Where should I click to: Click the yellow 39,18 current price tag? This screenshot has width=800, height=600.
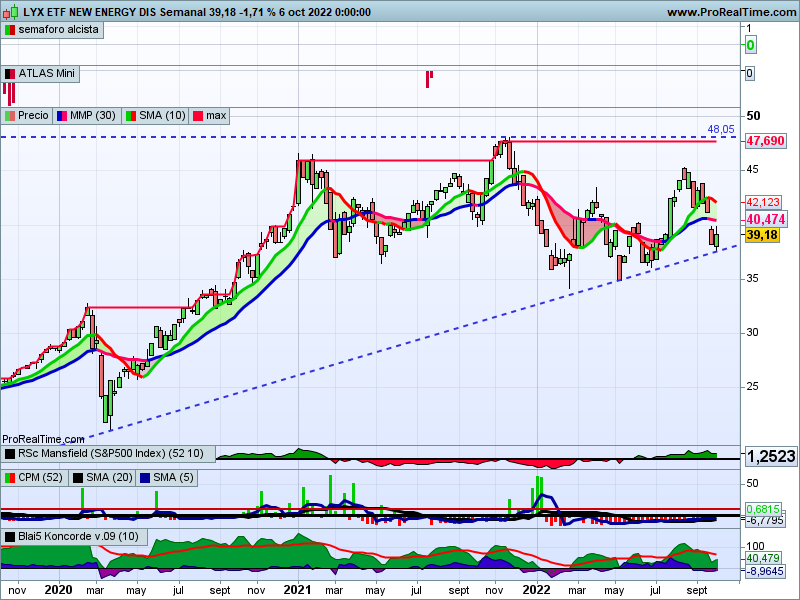click(x=762, y=235)
